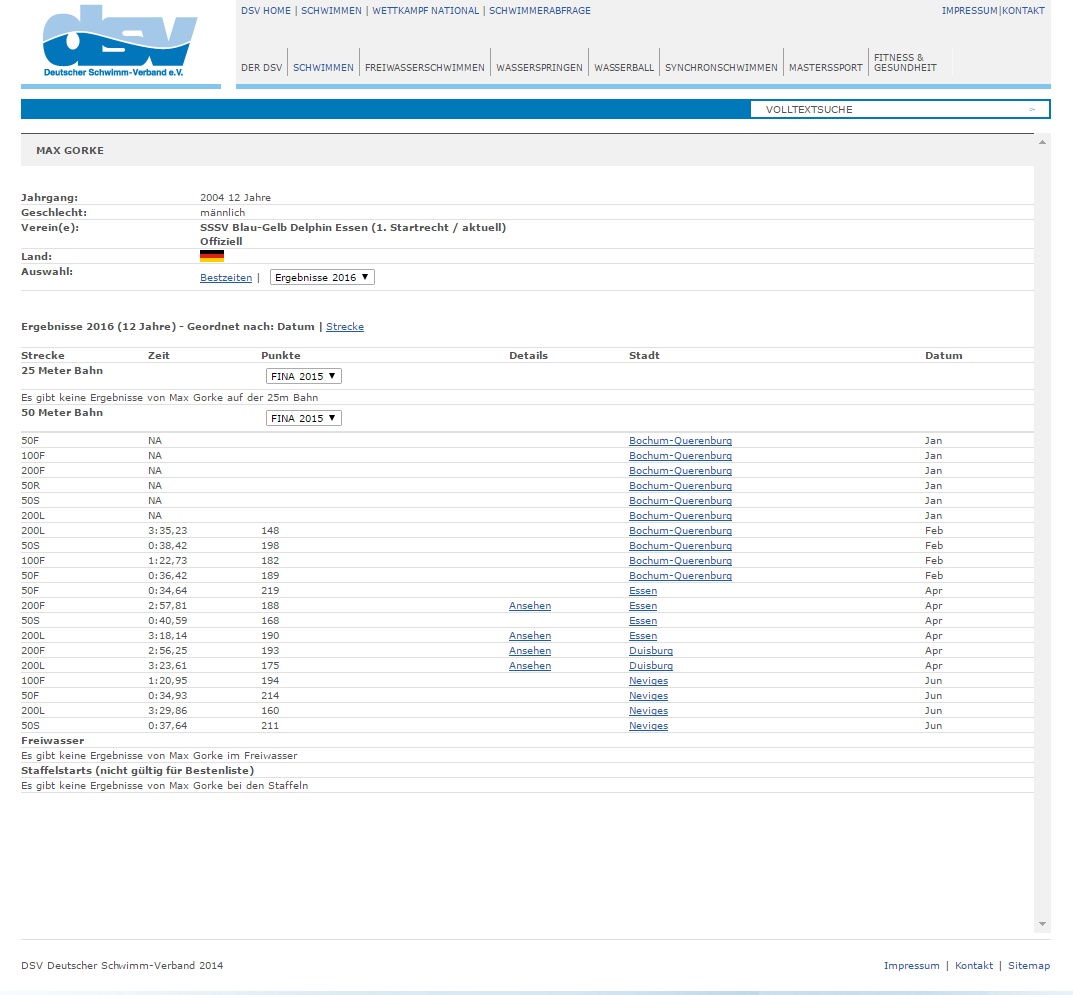
Task: Open Bochum-Querenburg for 100F 1:22,73 row
Action: click(x=680, y=561)
